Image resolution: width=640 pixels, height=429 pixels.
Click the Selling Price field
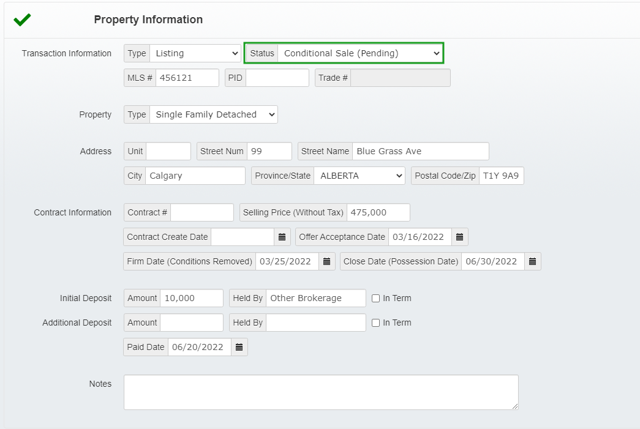[378, 212]
